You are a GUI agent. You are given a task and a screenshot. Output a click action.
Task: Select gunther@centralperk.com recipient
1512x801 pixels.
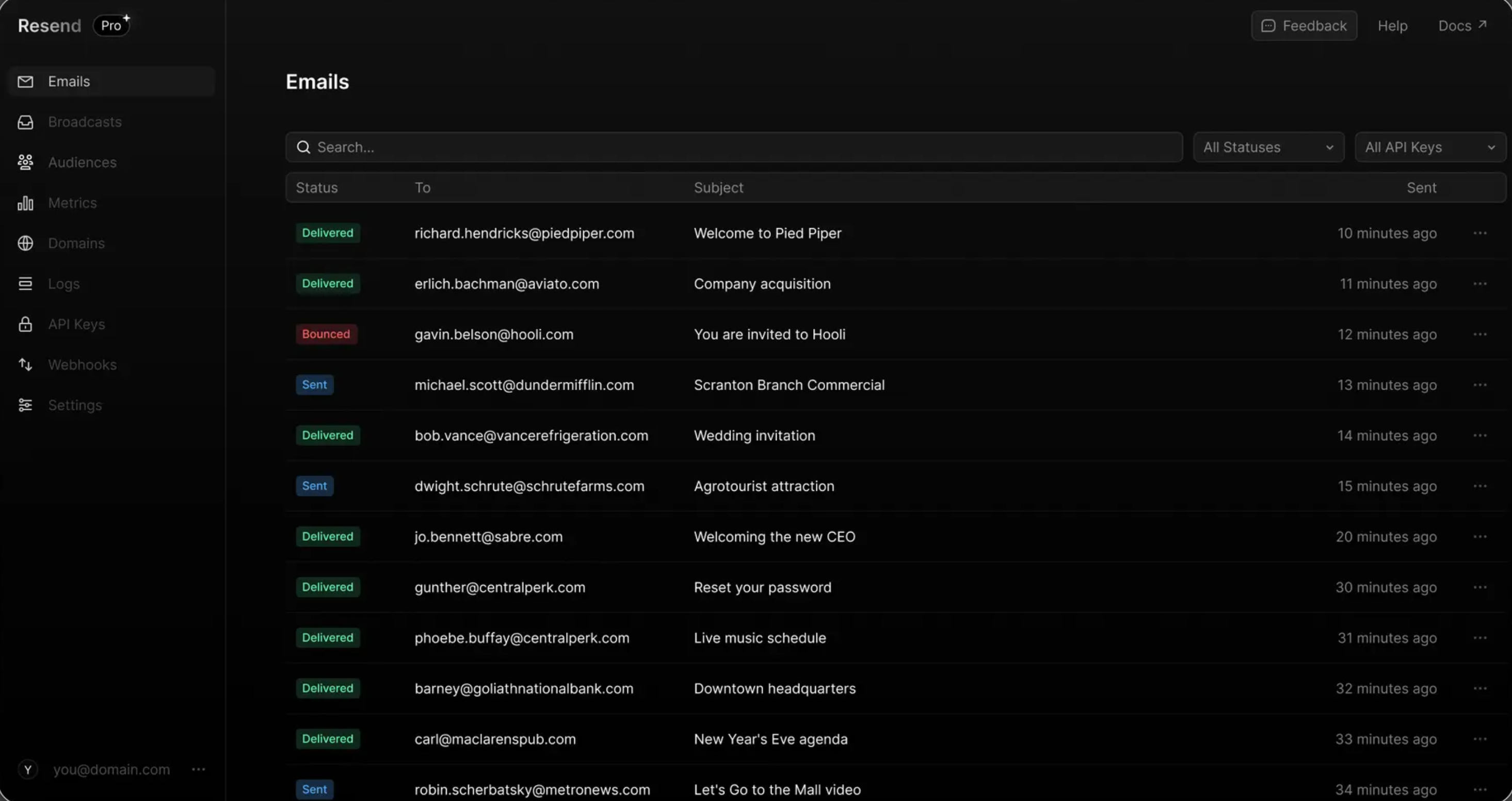click(x=500, y=587)
